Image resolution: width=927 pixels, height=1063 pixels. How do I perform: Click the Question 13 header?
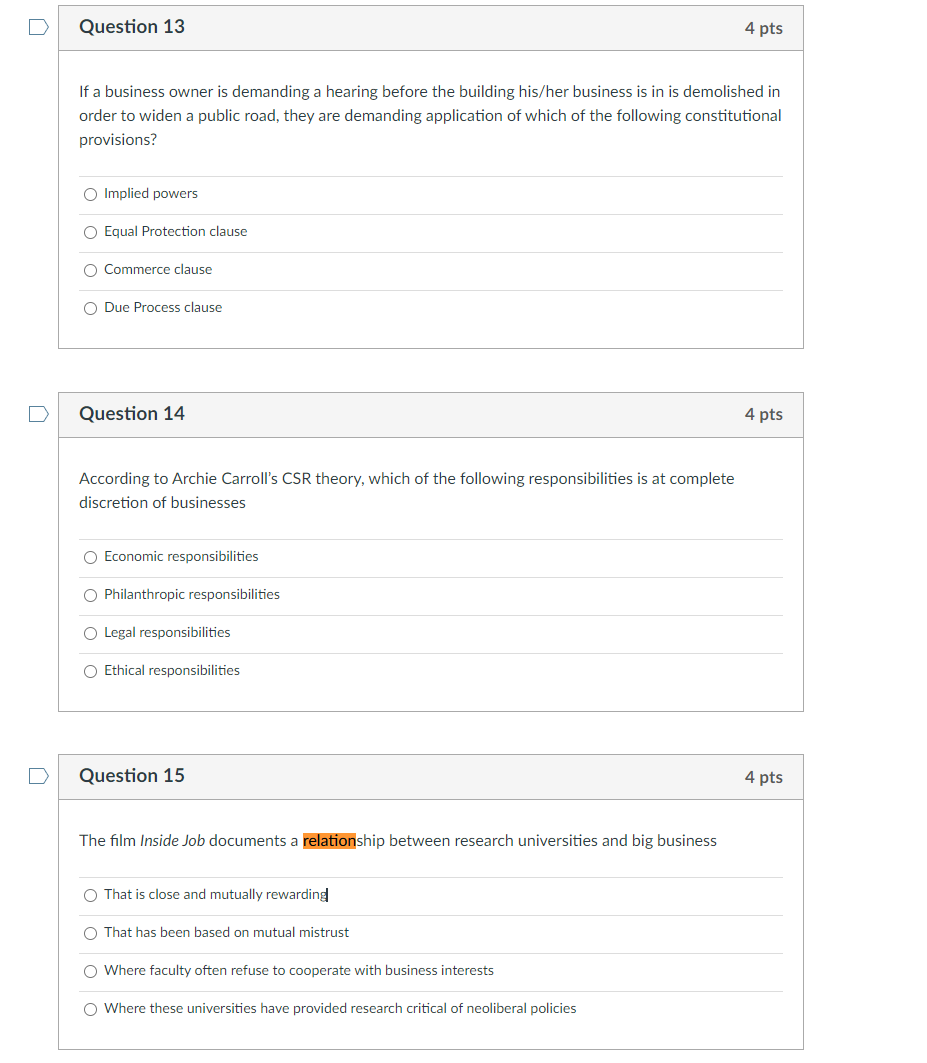[x=131, y=27]
